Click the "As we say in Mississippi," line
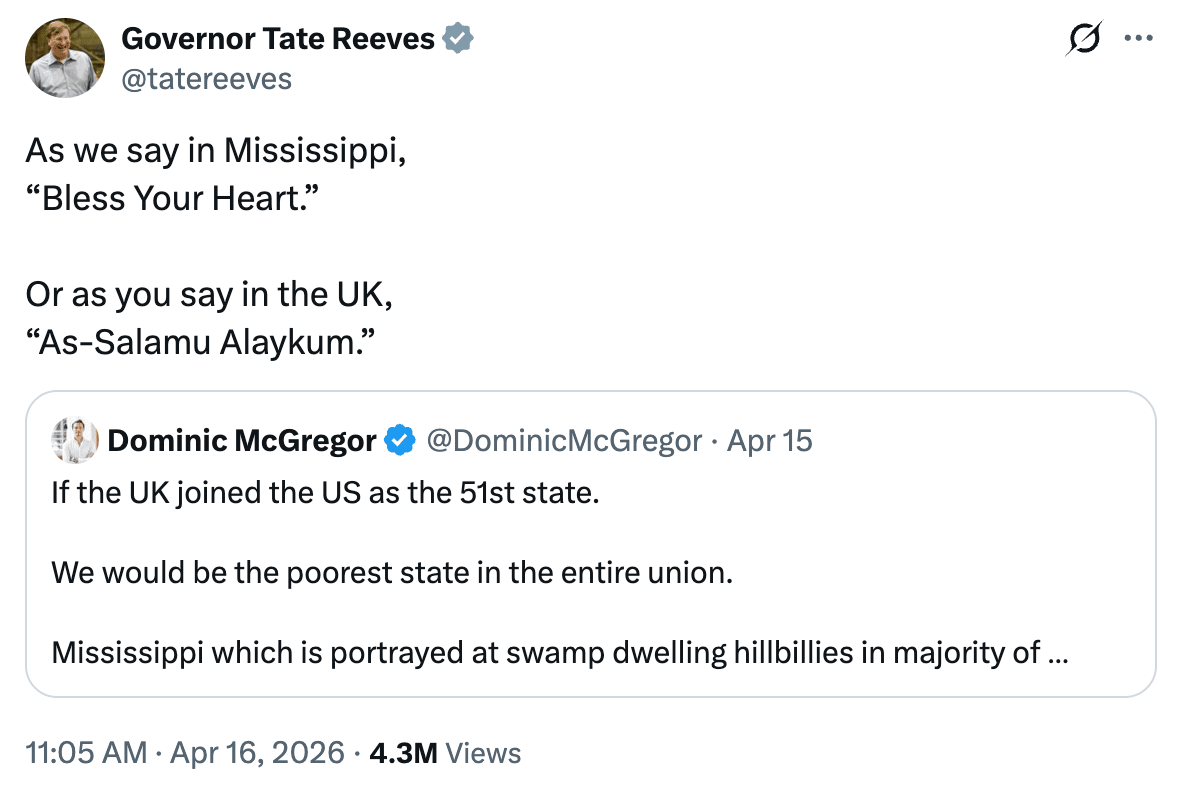 [216, 151]
